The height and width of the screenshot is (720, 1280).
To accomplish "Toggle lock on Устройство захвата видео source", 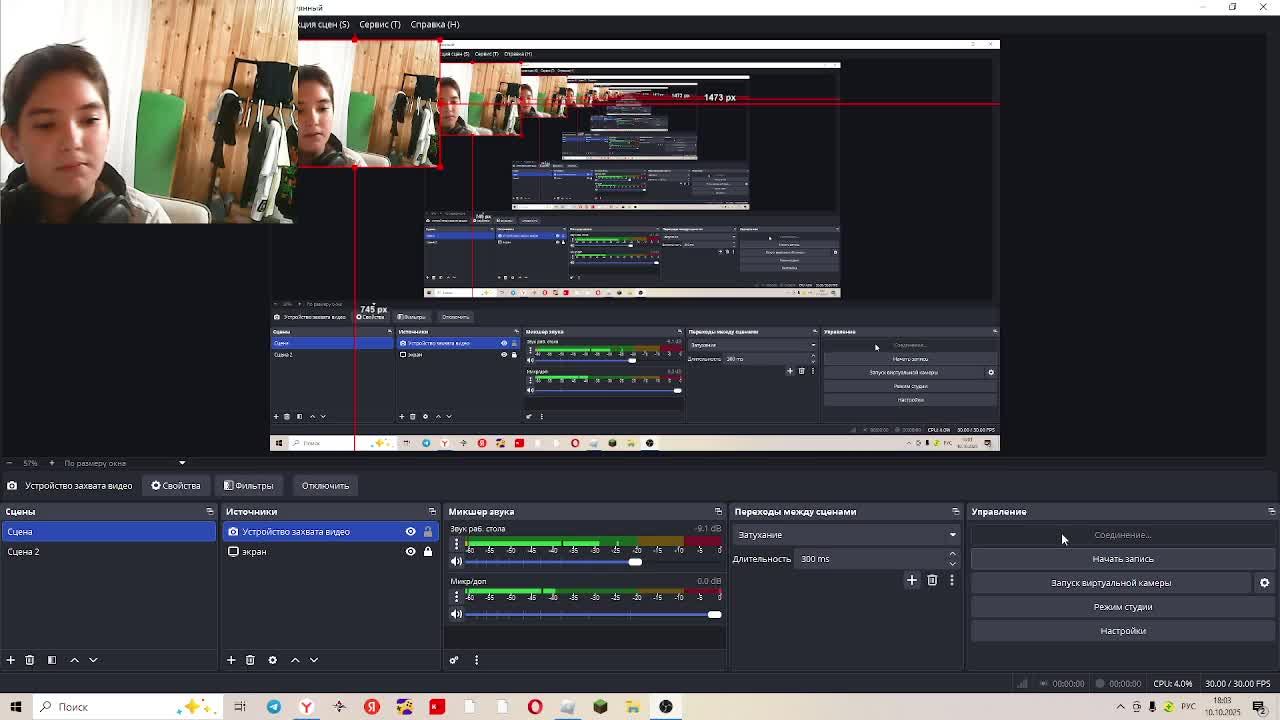I will click(428, 532).
